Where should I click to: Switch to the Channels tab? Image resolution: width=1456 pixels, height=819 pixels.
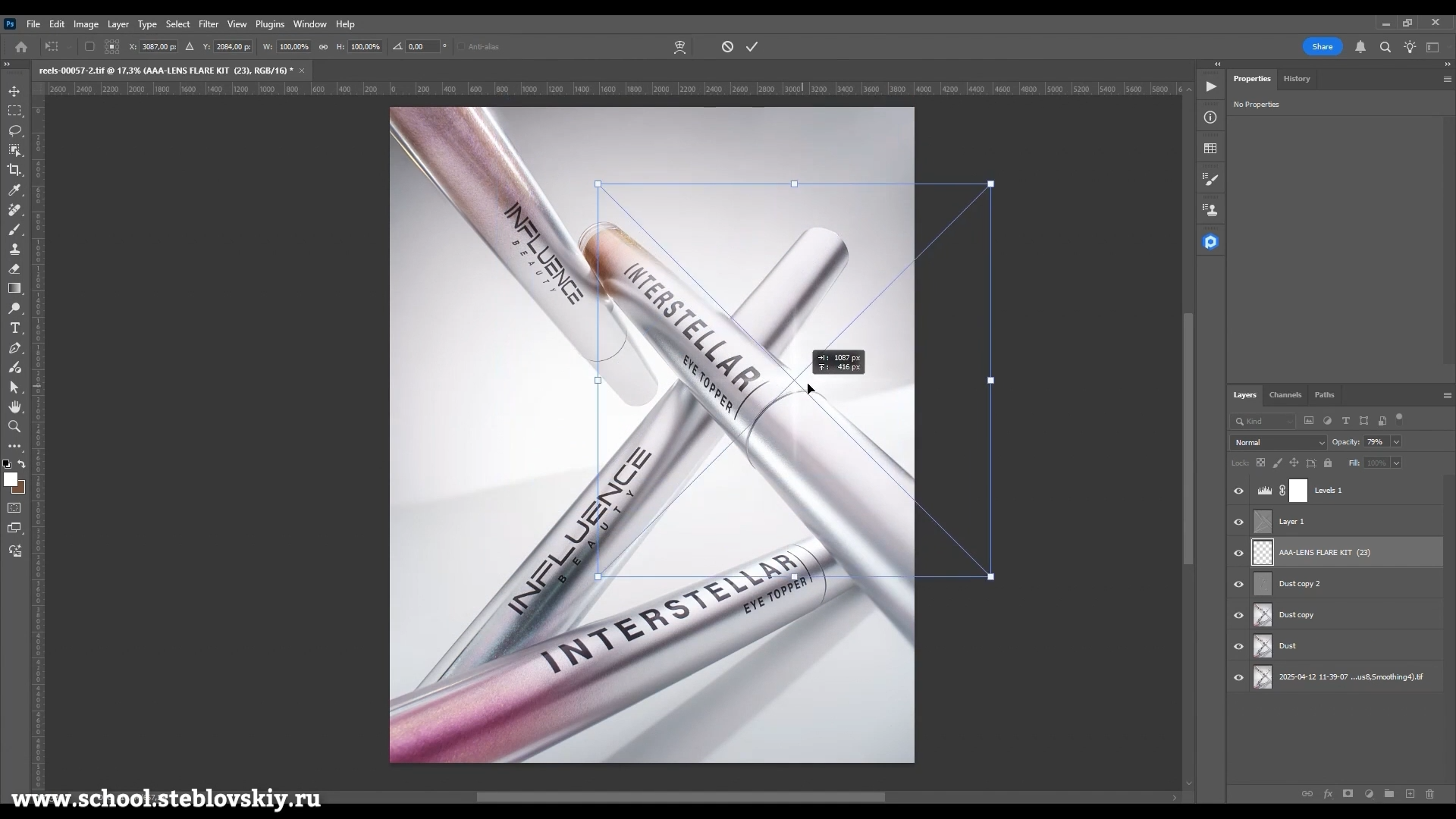1285,395
